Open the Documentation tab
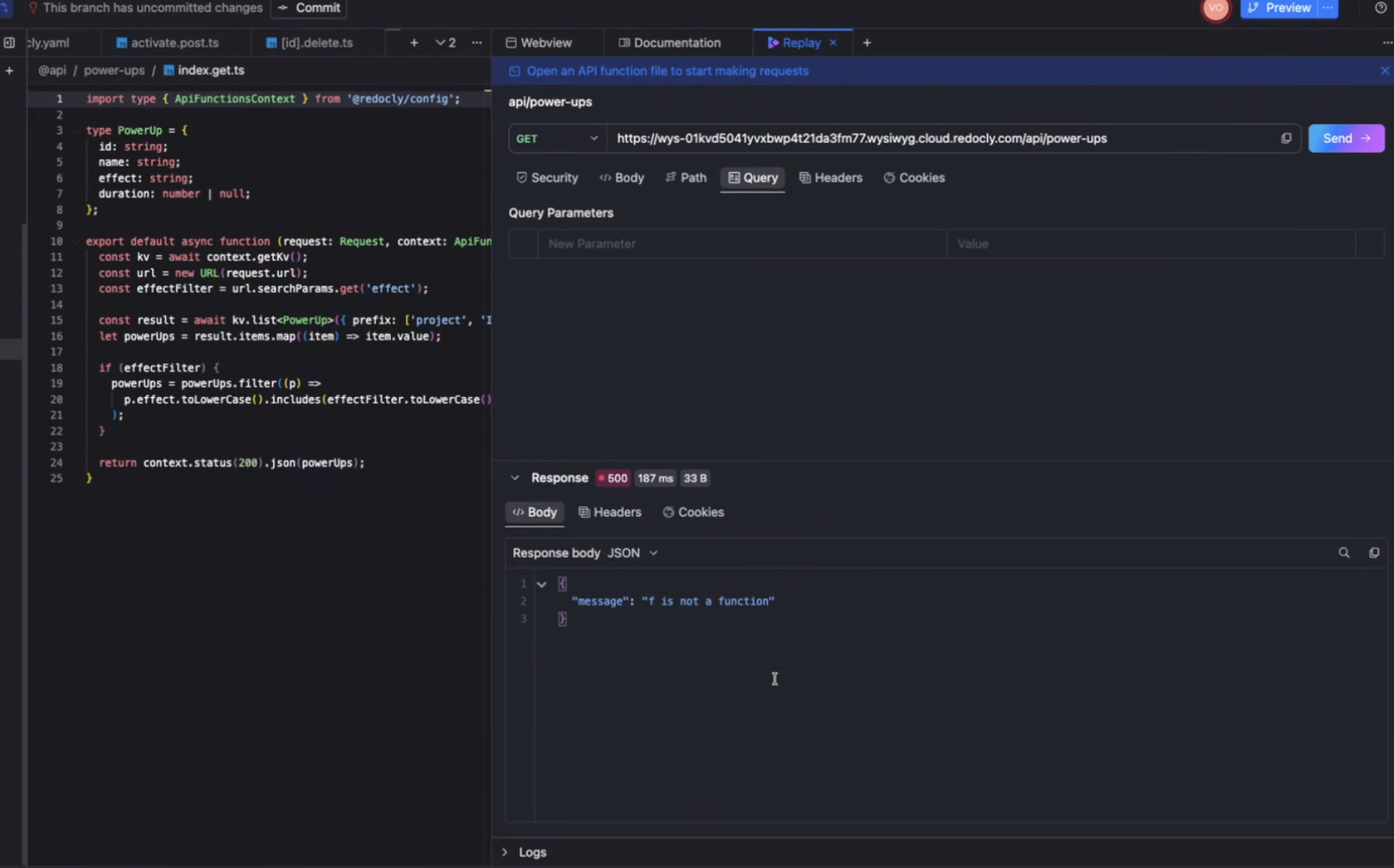 (669, 42)
